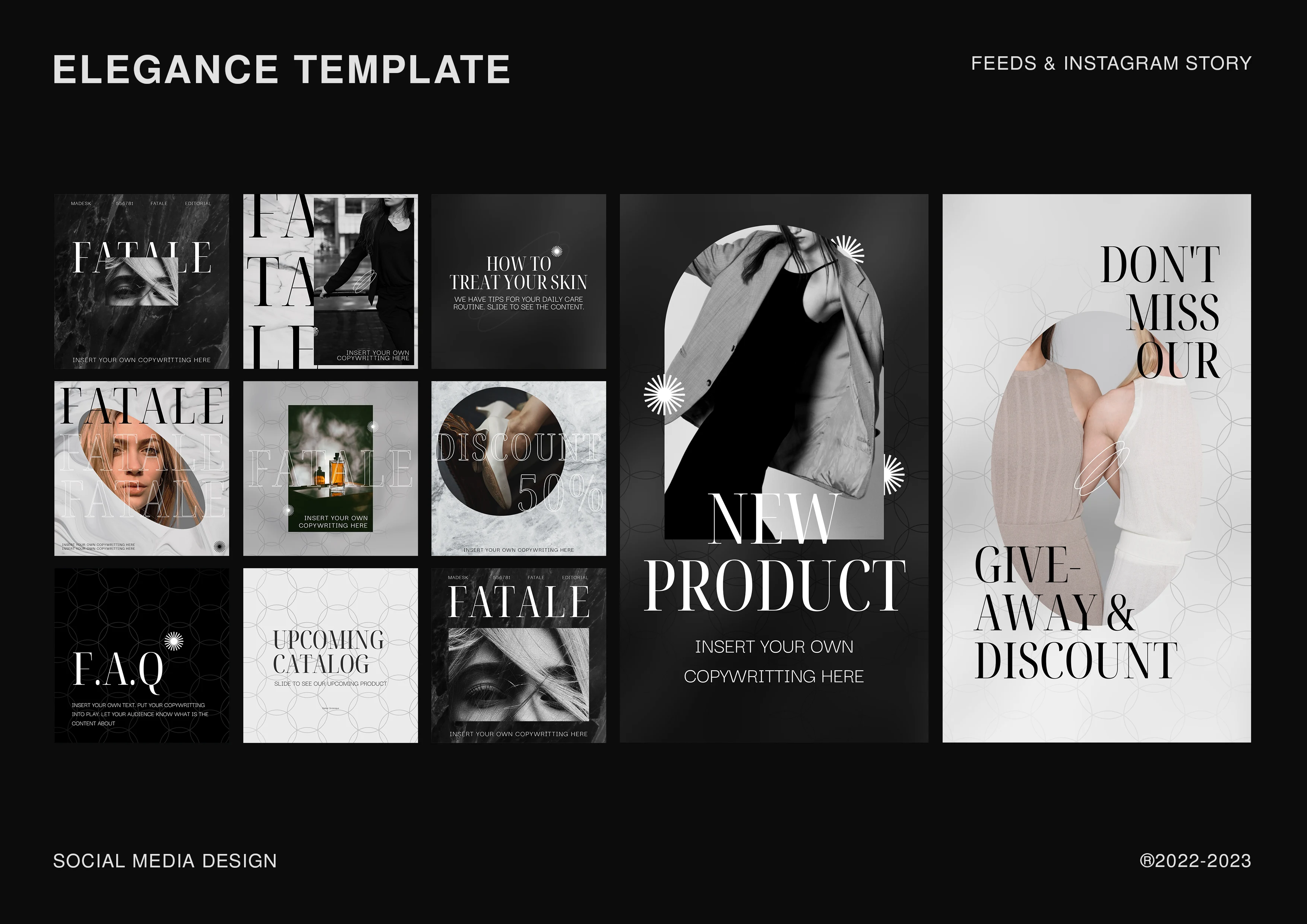
Task: Click the SOCIAL MEDIA DESIGN label
Action: tap(165, 861)
